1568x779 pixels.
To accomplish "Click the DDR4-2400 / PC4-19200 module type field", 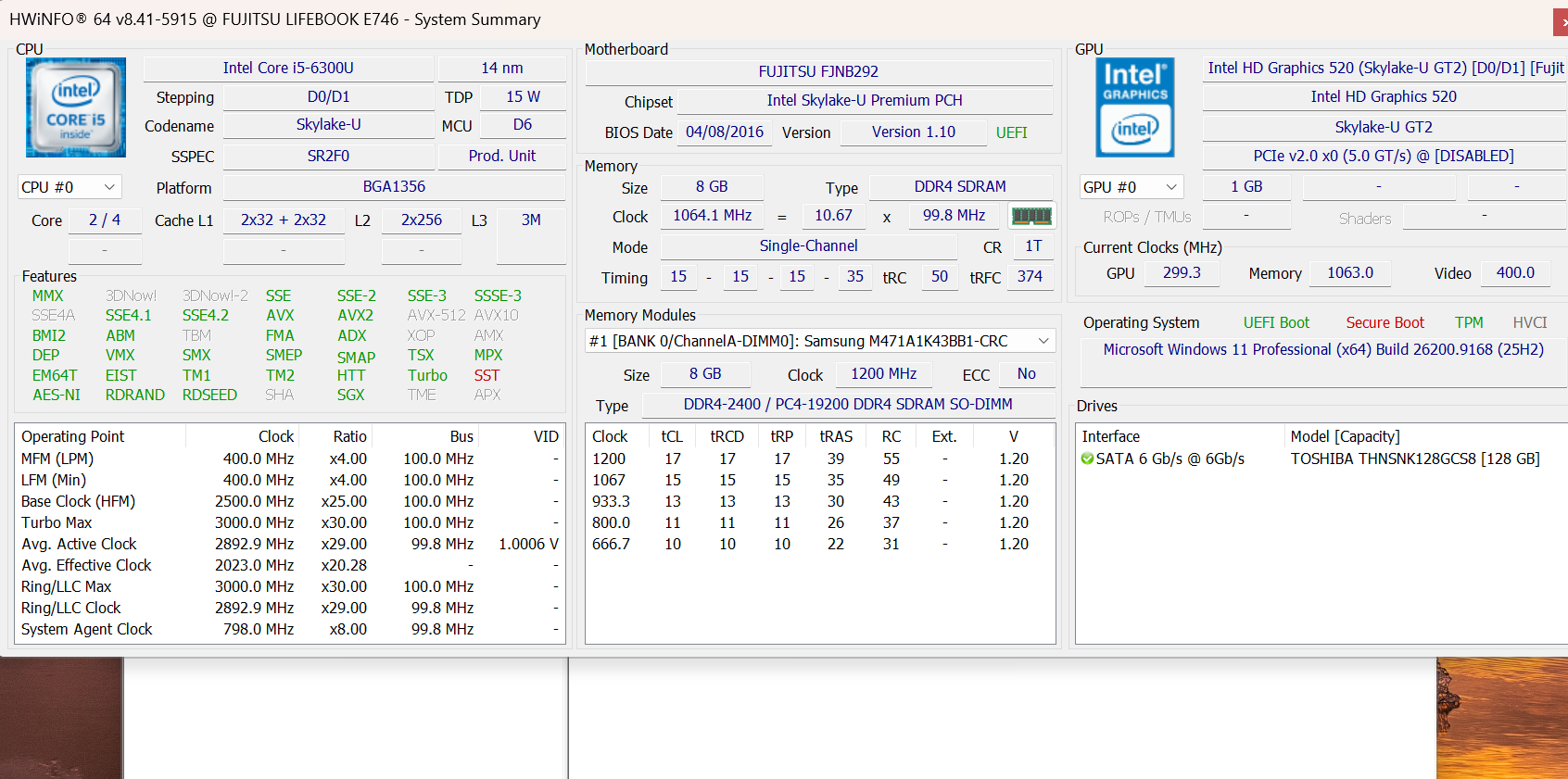I will tap(848, 404).
